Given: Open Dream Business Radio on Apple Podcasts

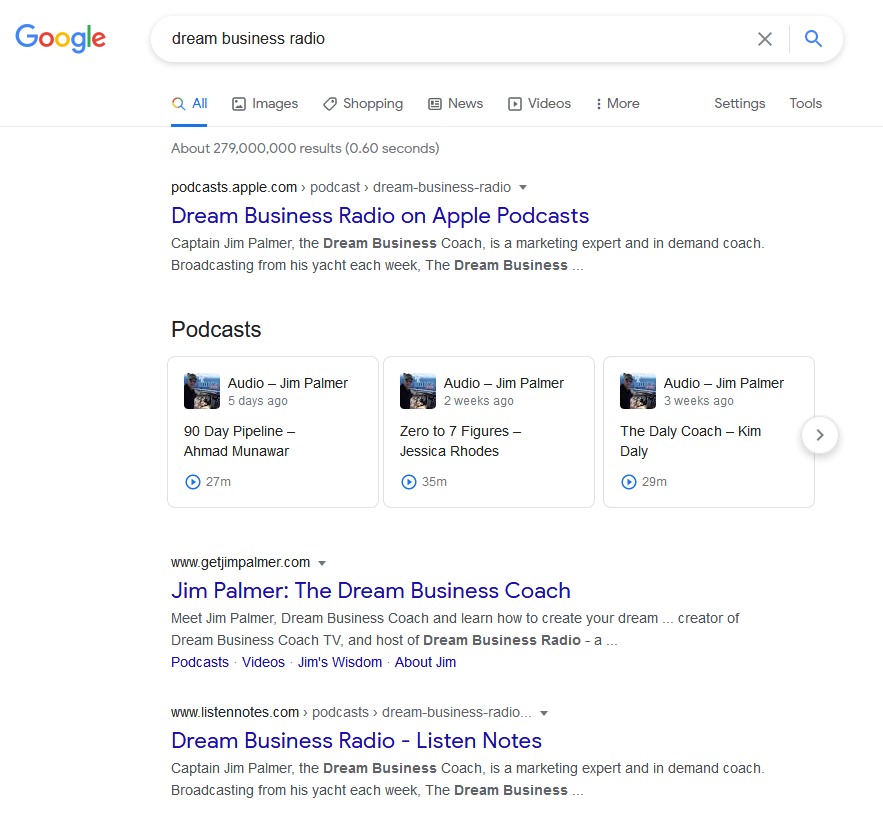Looking at the screenshot, I should click(380, 216).
